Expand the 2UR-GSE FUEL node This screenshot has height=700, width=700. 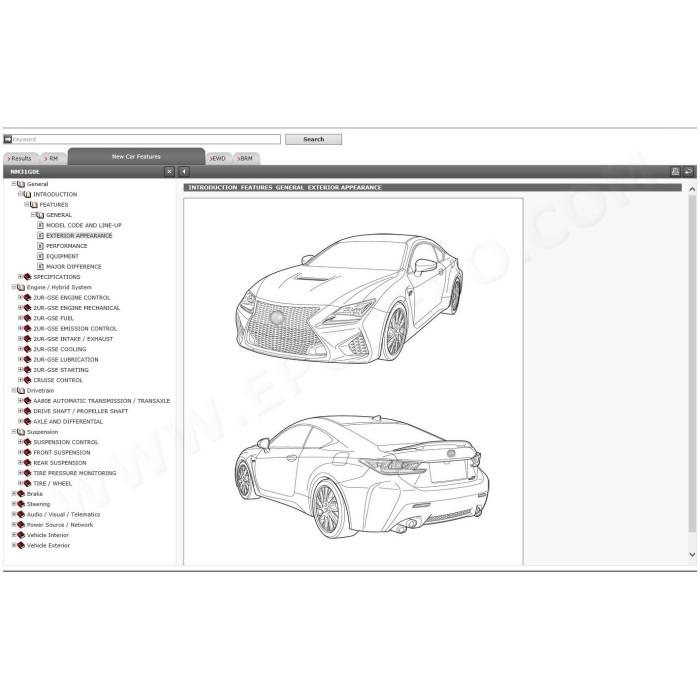[20, 318]
